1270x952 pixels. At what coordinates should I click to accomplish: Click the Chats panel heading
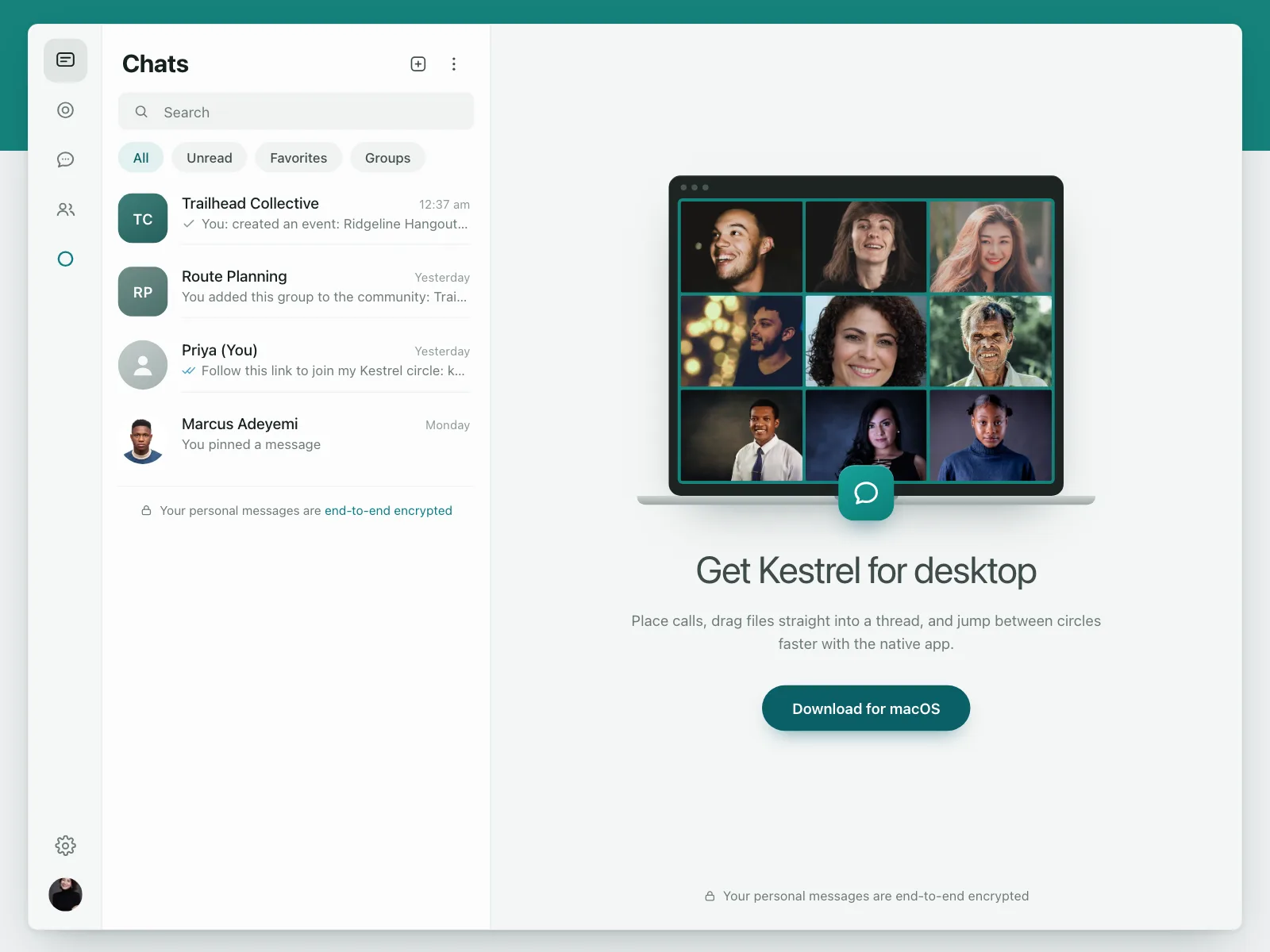coord(156,64)
